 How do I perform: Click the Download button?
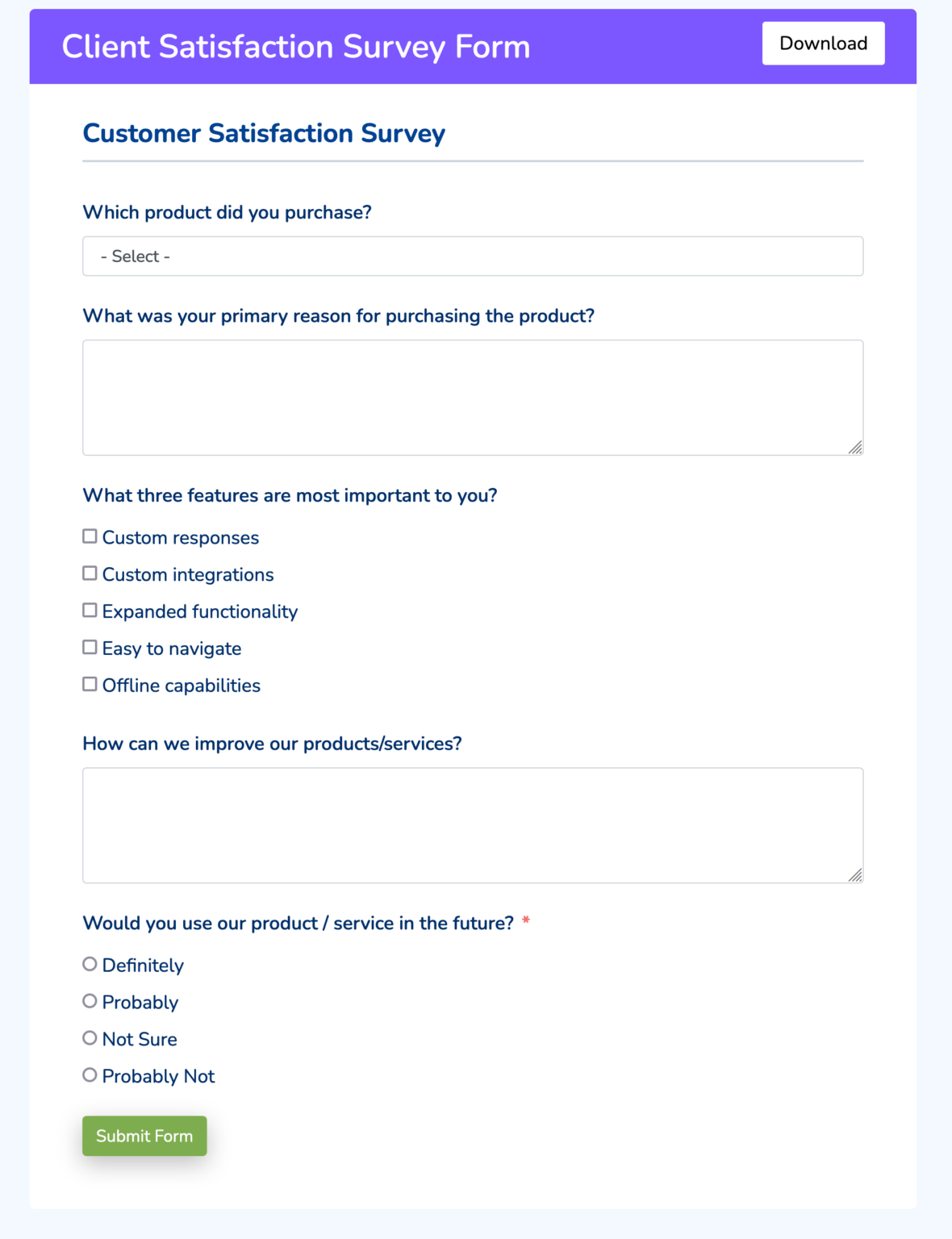point(823,43)
